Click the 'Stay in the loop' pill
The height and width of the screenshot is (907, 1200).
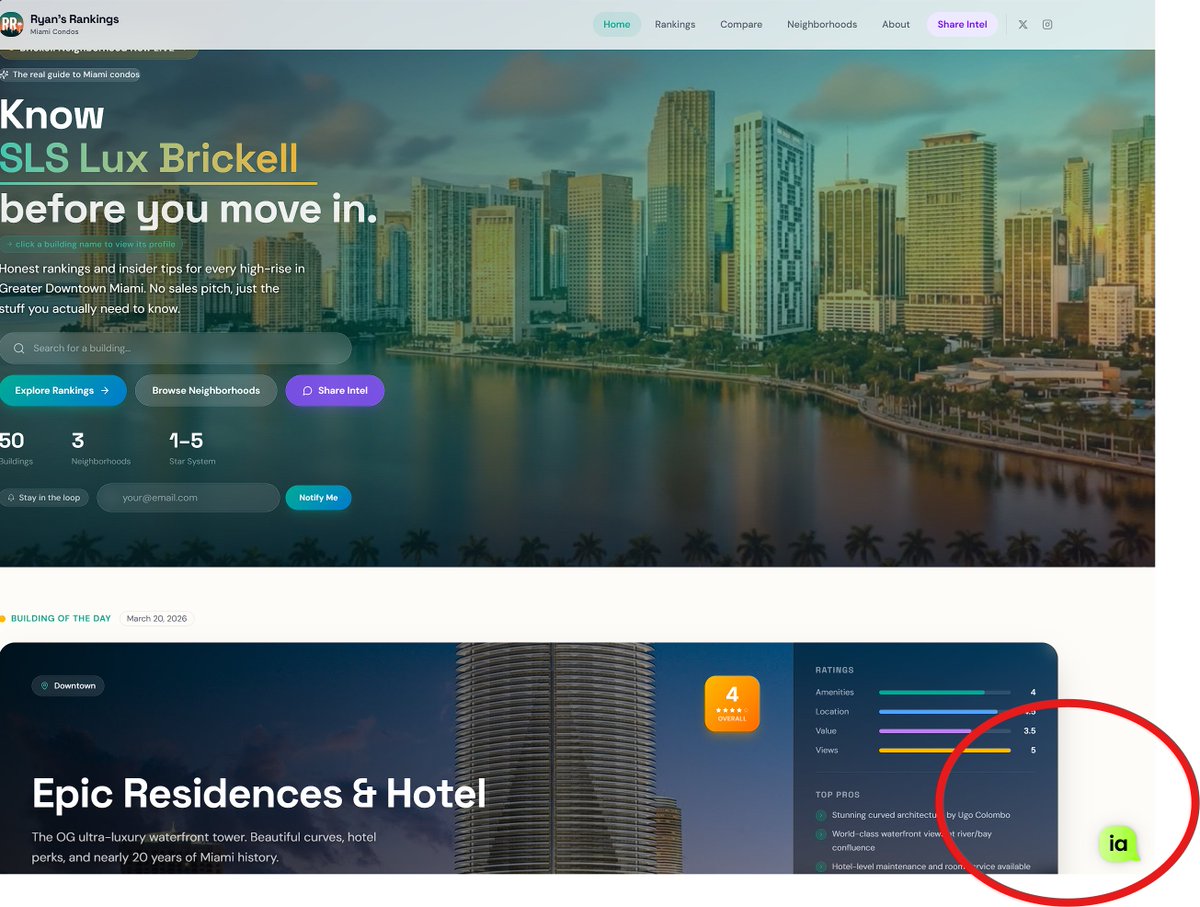tap(44, 497)
